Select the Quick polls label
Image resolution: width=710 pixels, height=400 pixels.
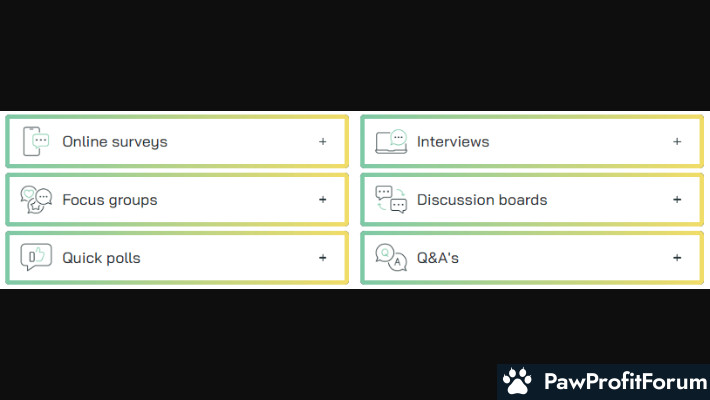[101, 258]
